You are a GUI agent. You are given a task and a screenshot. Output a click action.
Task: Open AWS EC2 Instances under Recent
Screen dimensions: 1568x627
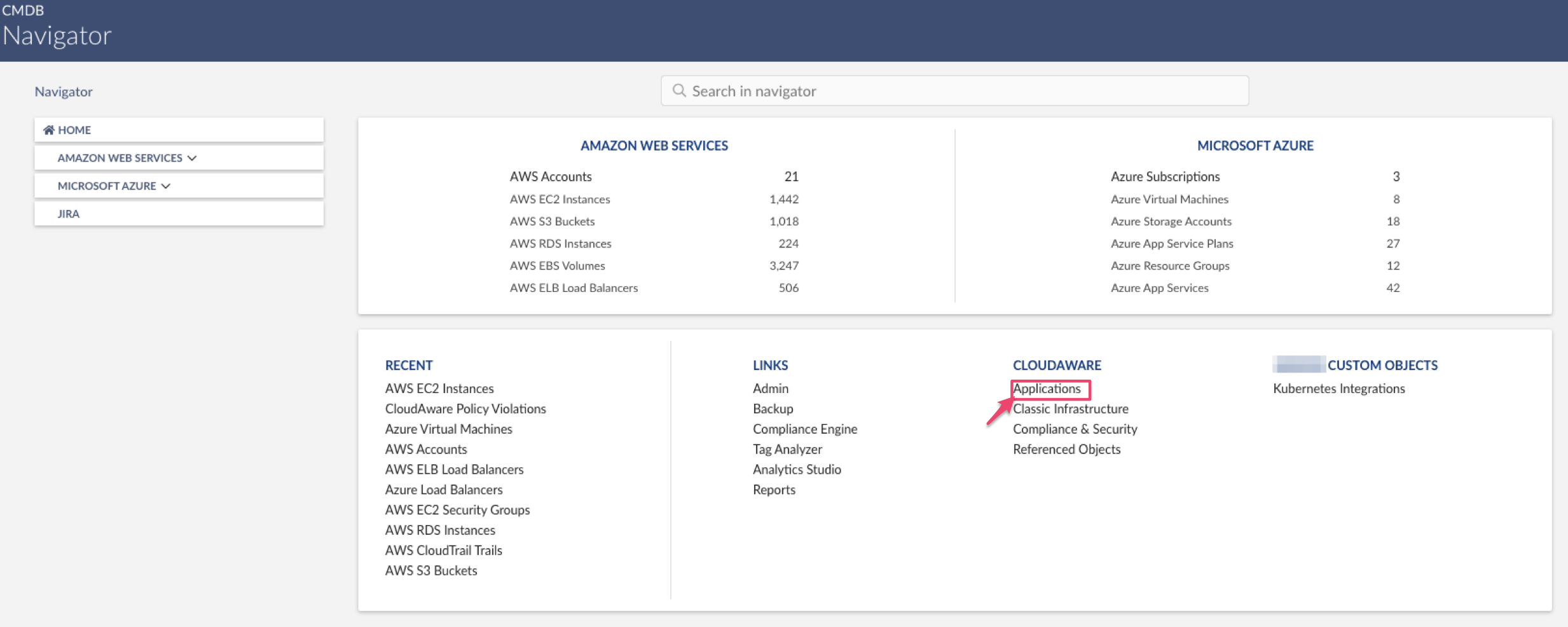439,389
